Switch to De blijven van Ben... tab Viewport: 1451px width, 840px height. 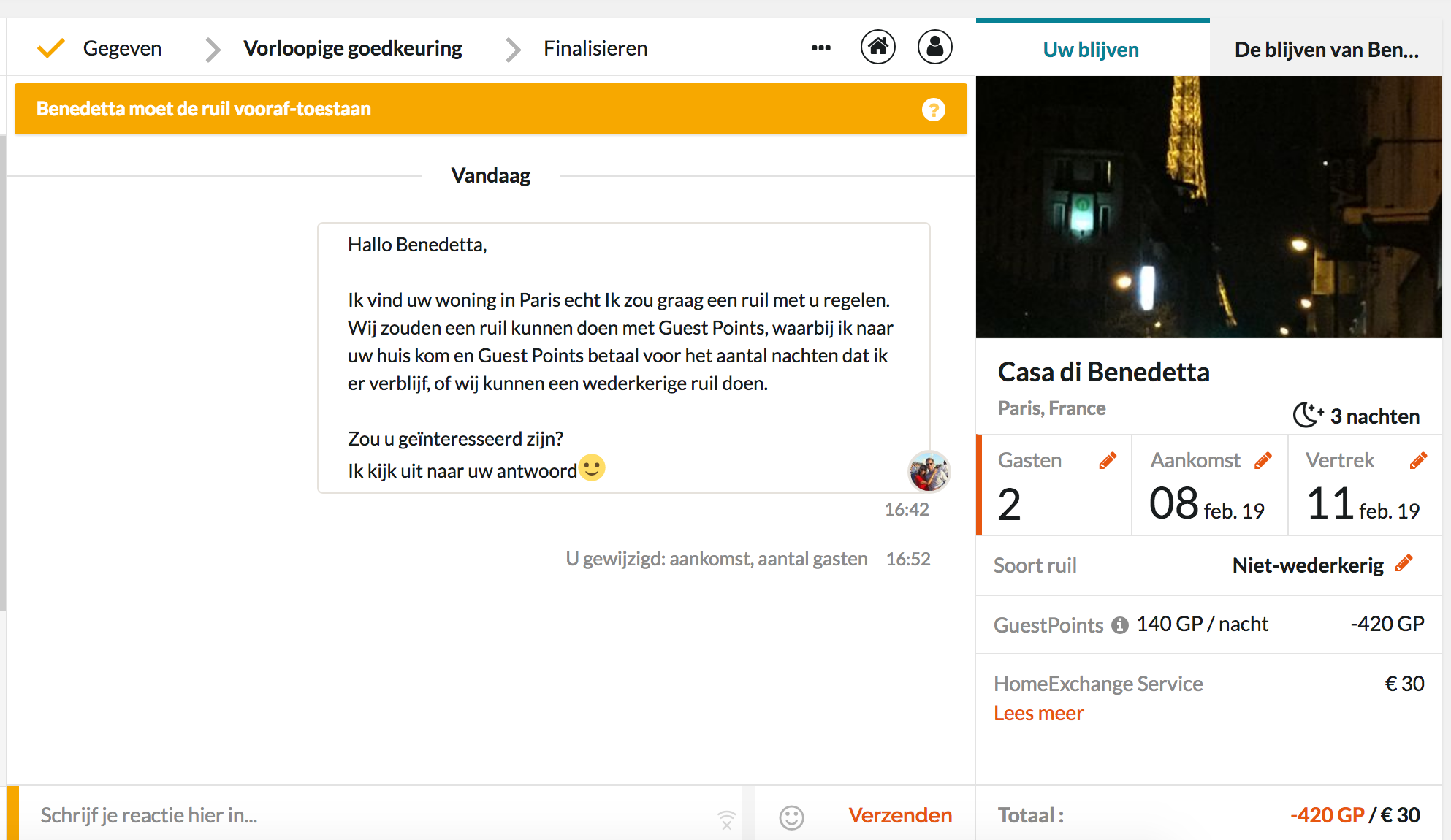click(1326, 50)
